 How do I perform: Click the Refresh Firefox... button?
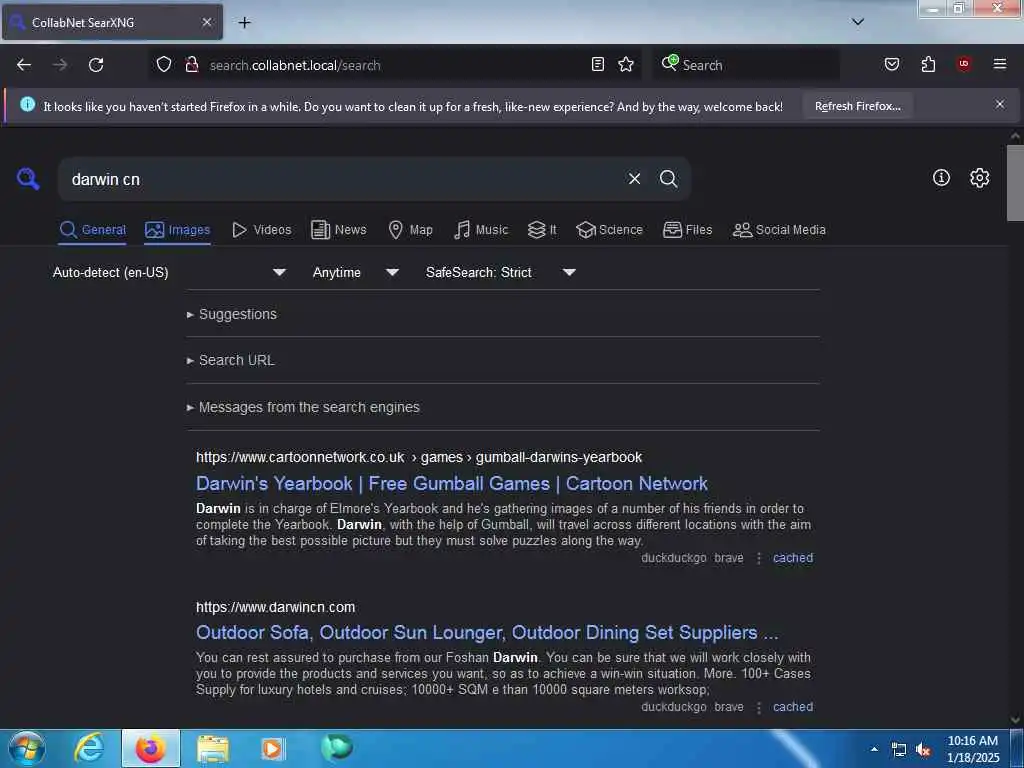(857, 106)
